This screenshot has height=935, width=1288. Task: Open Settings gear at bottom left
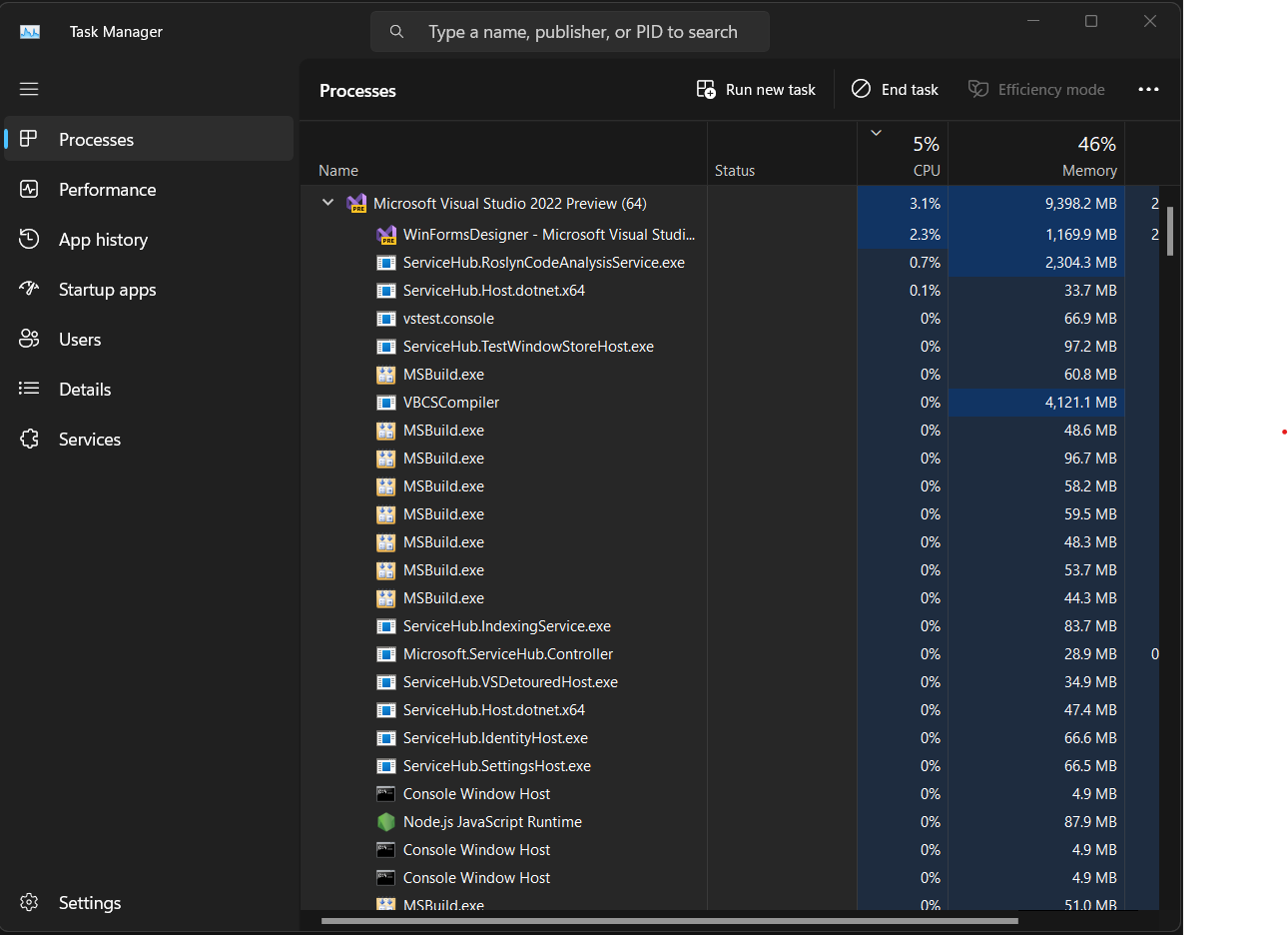pos(29,903)
